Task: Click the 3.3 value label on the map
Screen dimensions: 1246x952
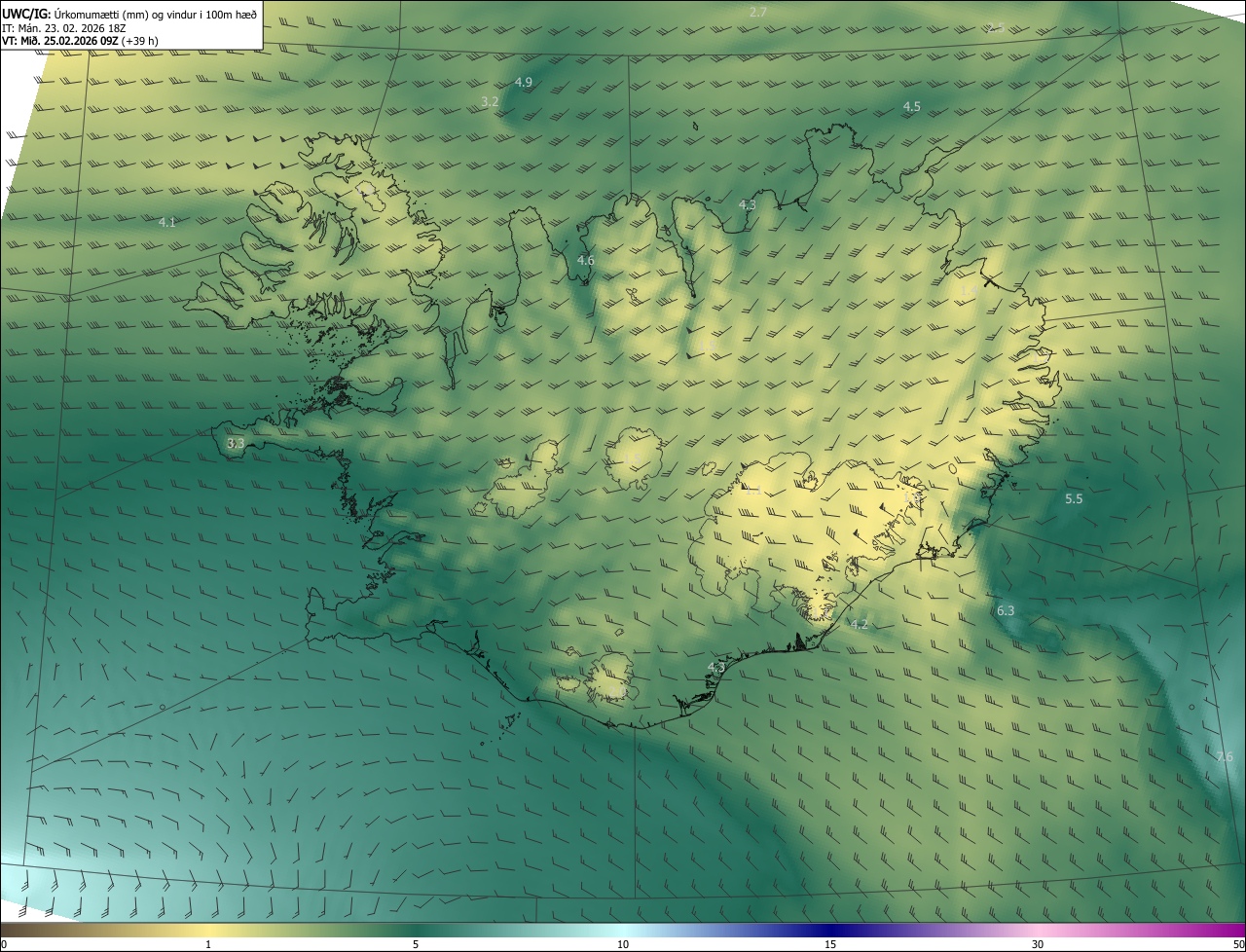Action: point(236,443)
